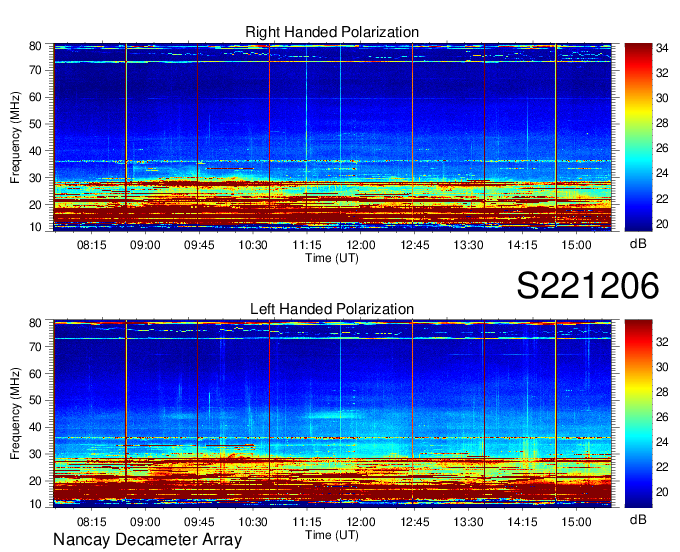This screenshot has width=680, height=552.
Task: Click the "32" value on bottom color bar
Action: [x=662, y=342]
